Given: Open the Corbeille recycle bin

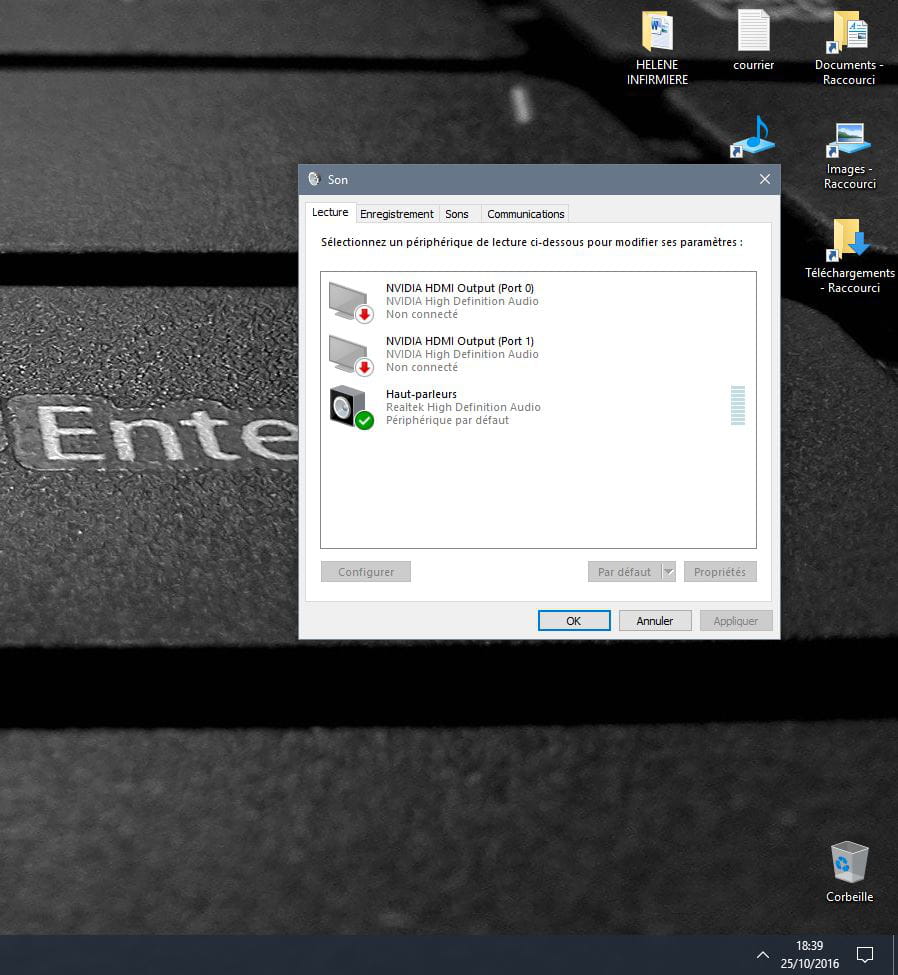Looking at the screenshot, I should click(x=849, y=863).
